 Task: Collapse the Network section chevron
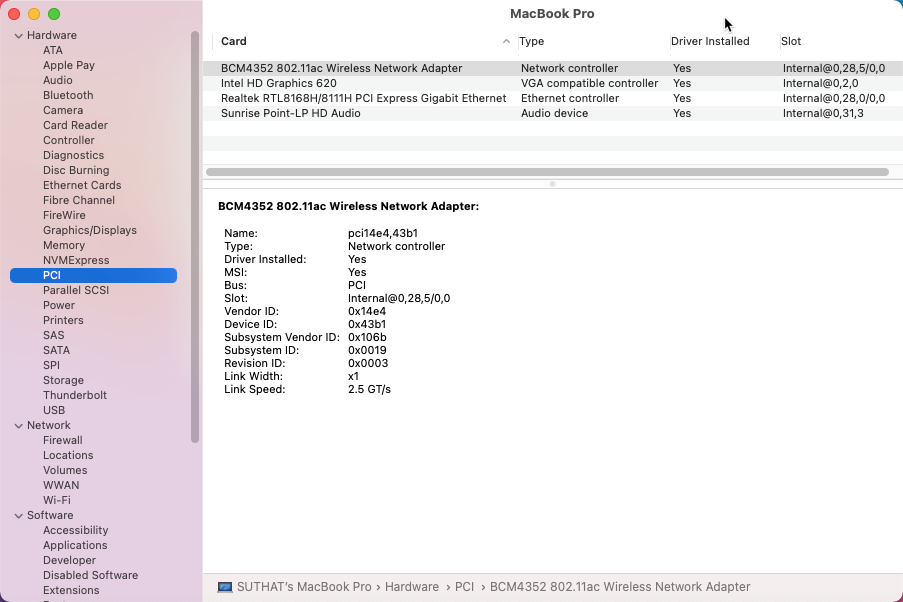click(x=19, y=426)
